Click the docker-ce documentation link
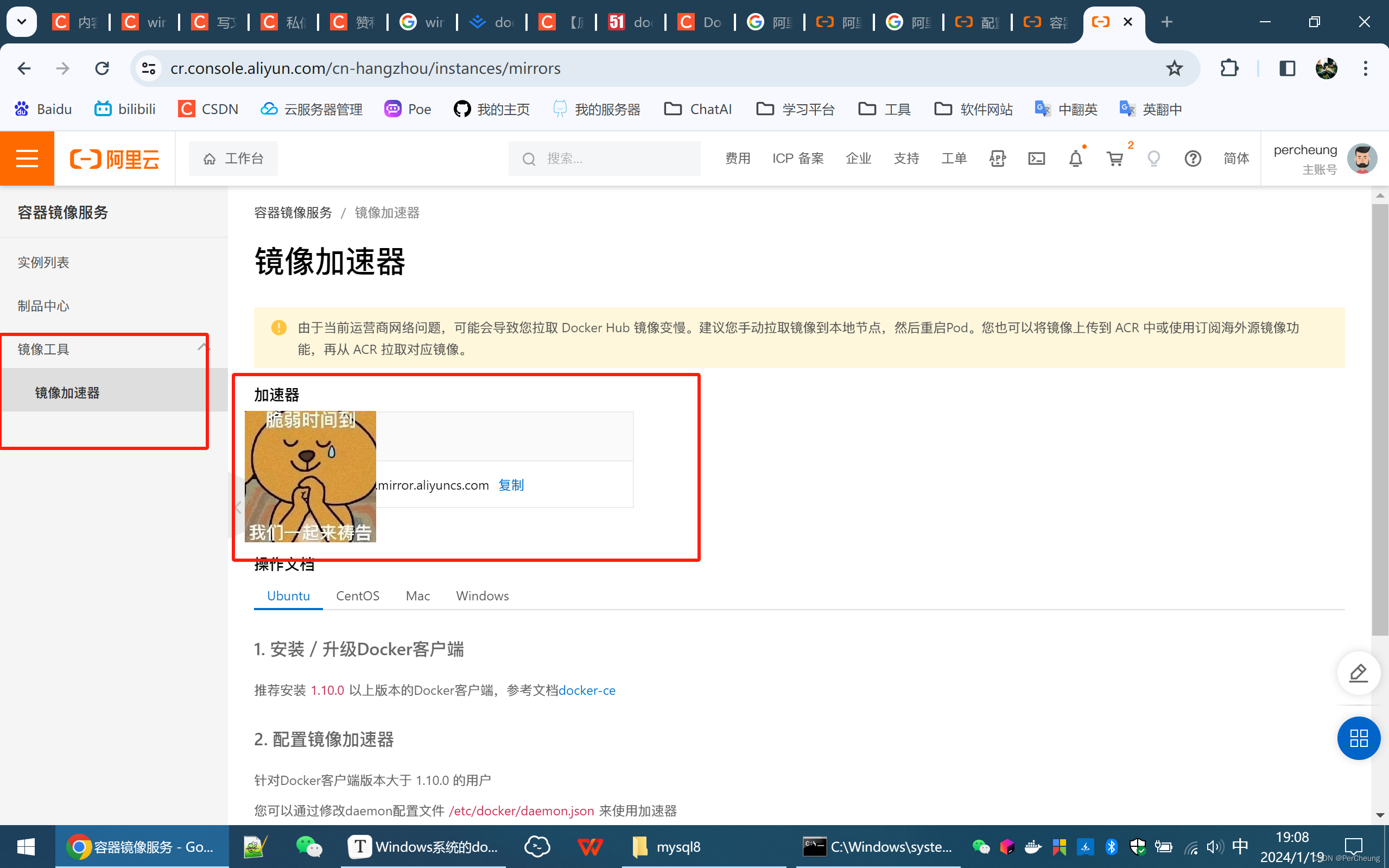 [587, 690]
